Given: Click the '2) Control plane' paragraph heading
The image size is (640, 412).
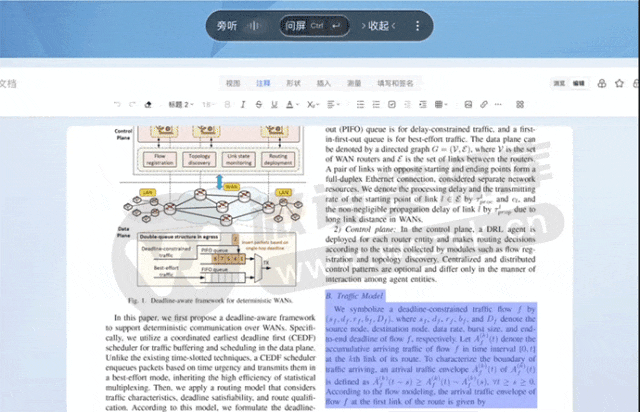Looking at the screenshot, I should pos(364,229).
